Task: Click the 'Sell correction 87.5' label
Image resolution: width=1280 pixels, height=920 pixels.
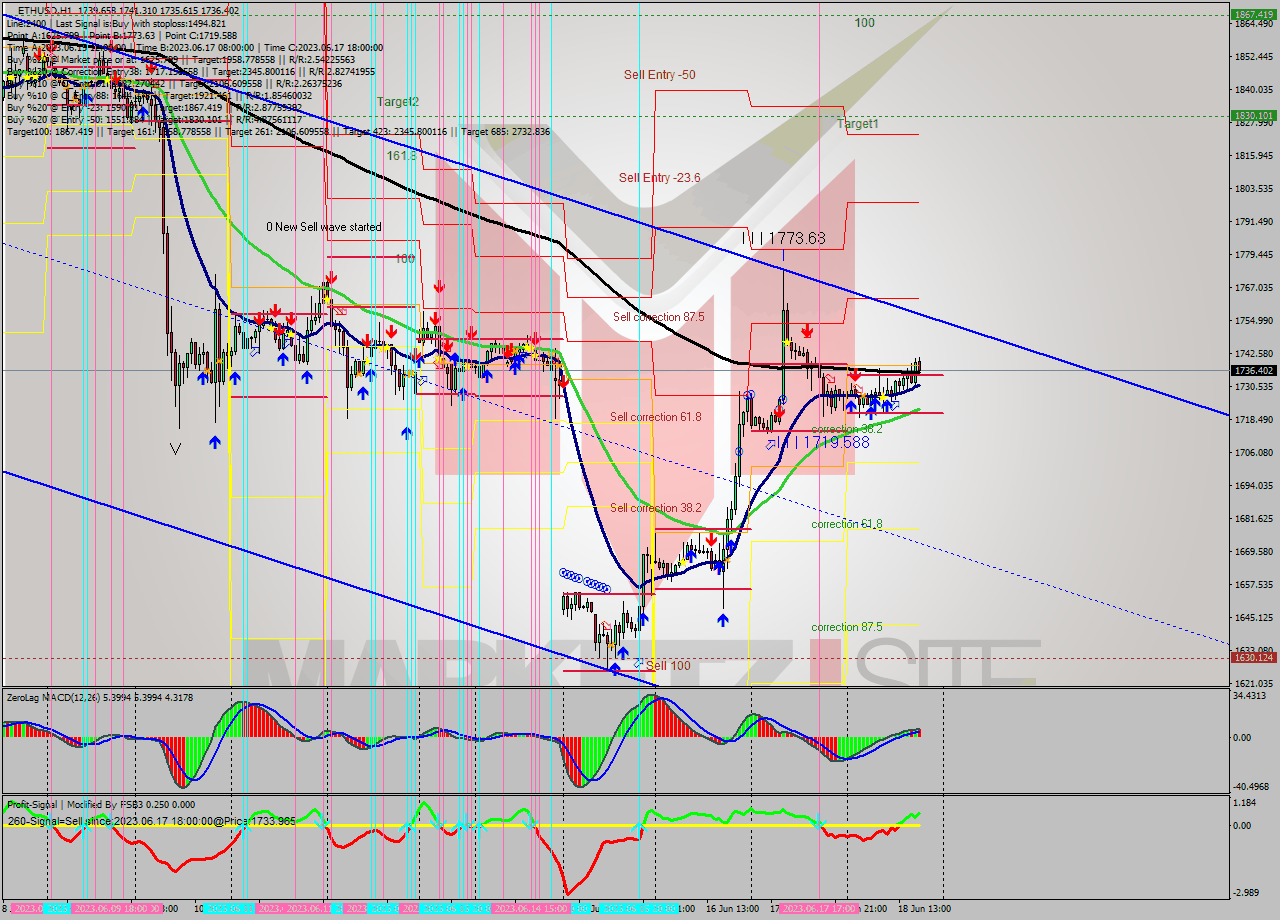Action: click(x=659, y=317)
